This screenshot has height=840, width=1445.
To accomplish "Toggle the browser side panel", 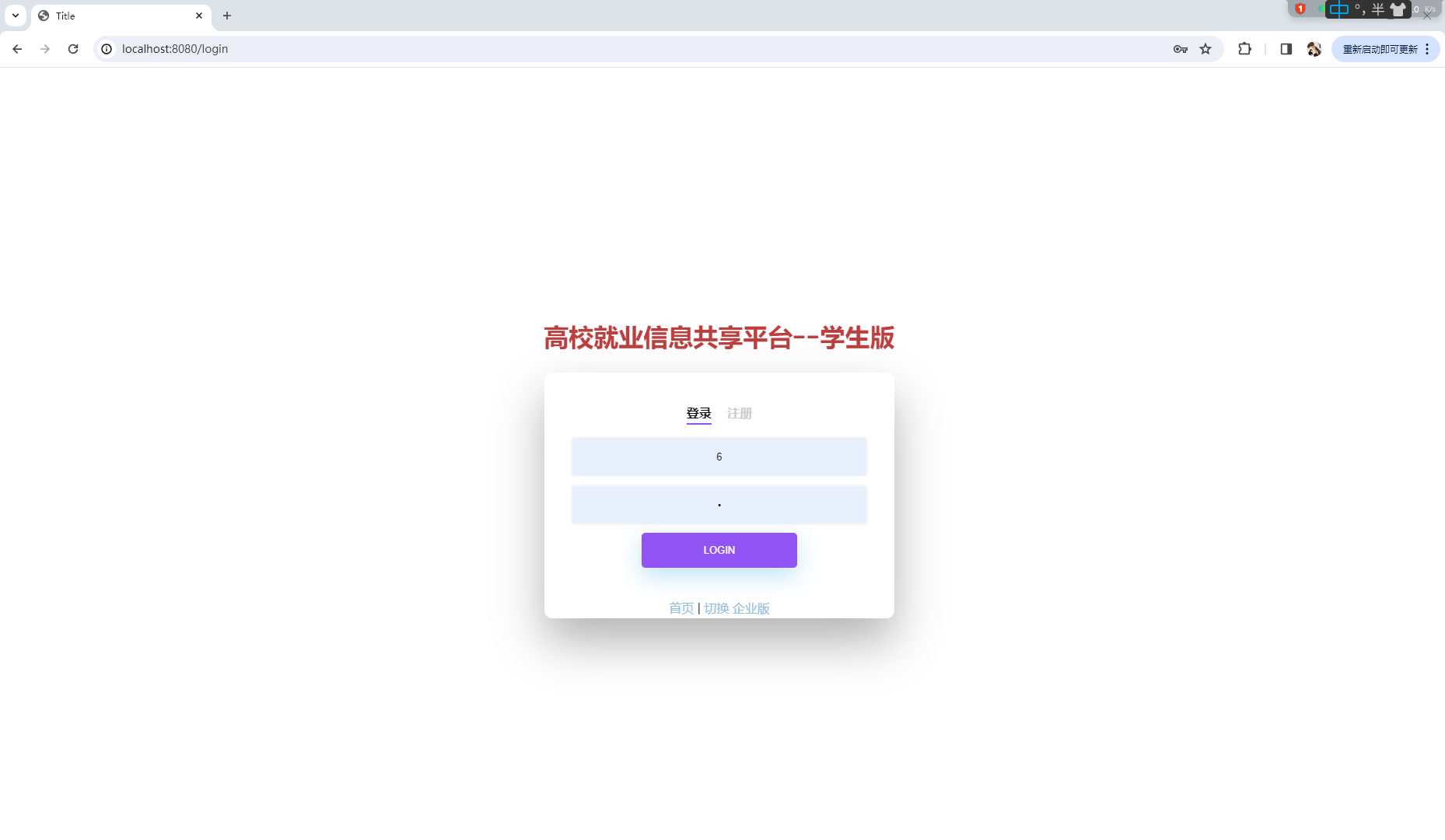I will pyautogui.click(x=1286, y=49).
